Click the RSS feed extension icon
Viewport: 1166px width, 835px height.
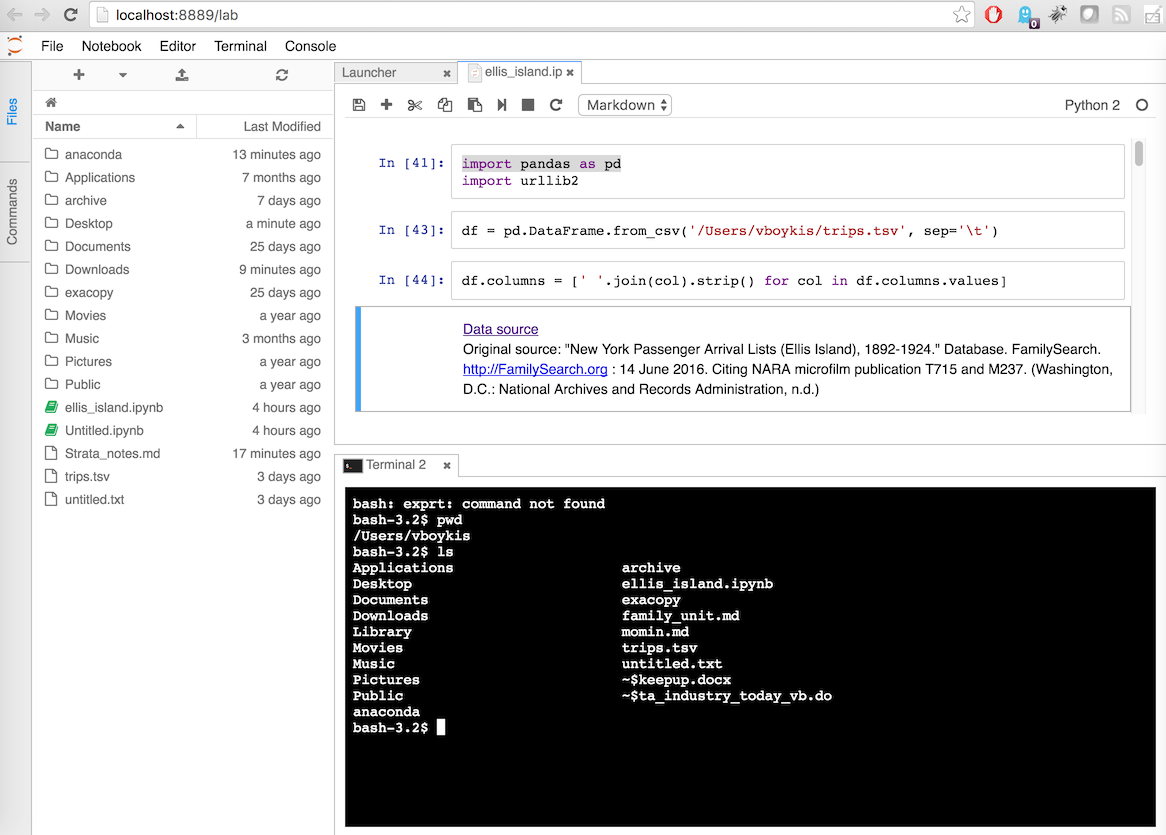(1121, 14)
